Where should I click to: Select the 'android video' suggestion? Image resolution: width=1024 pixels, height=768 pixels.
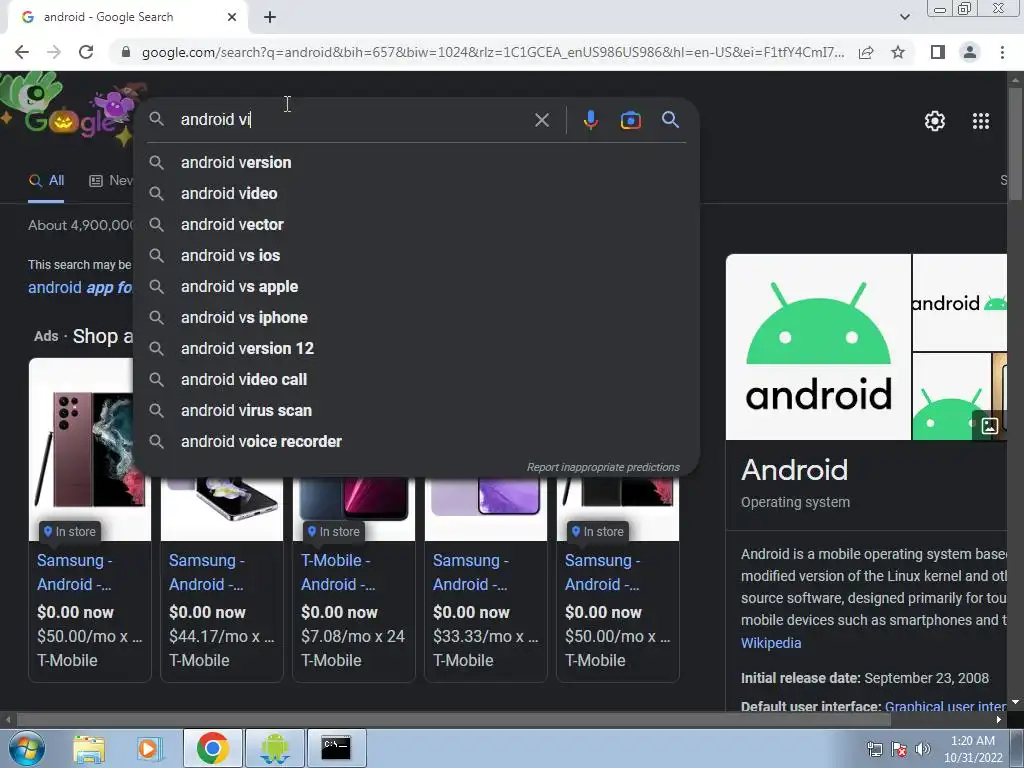pos(416,193)
